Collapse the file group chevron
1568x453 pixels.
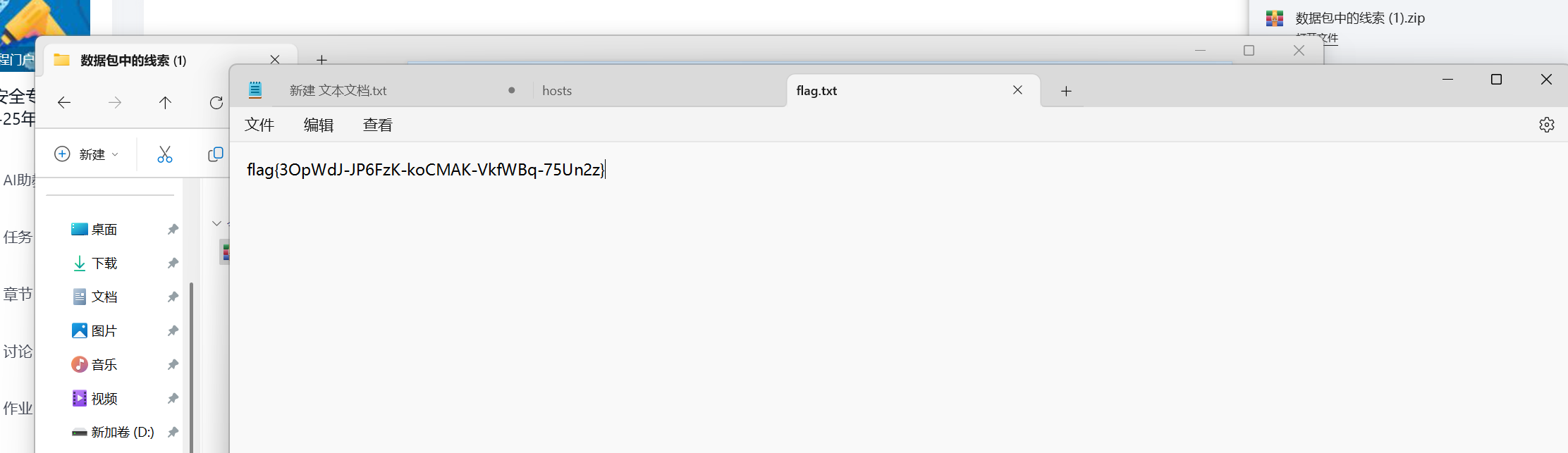(x=216, y=223)
